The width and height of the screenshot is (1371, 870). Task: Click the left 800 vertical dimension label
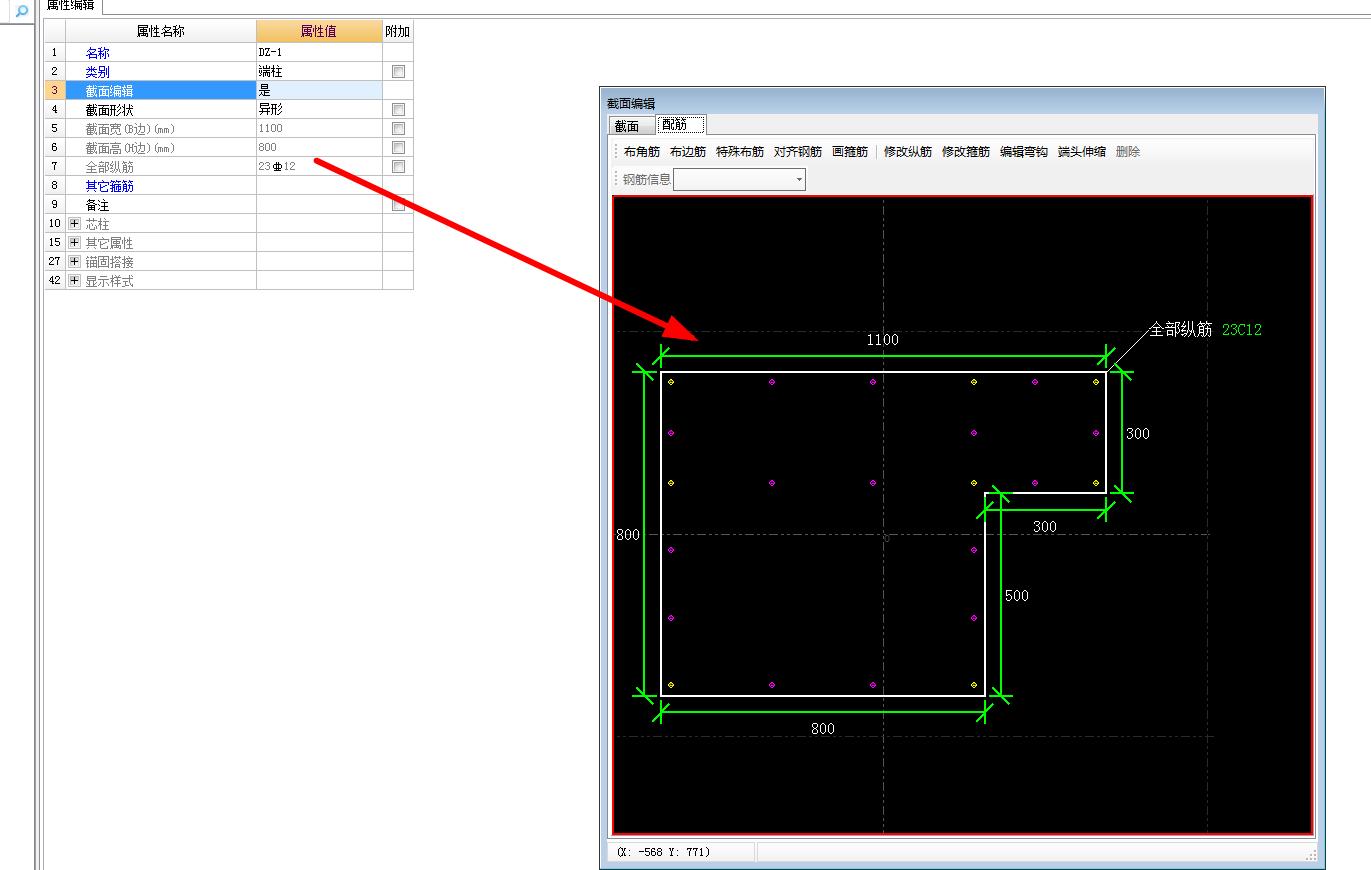627,535
